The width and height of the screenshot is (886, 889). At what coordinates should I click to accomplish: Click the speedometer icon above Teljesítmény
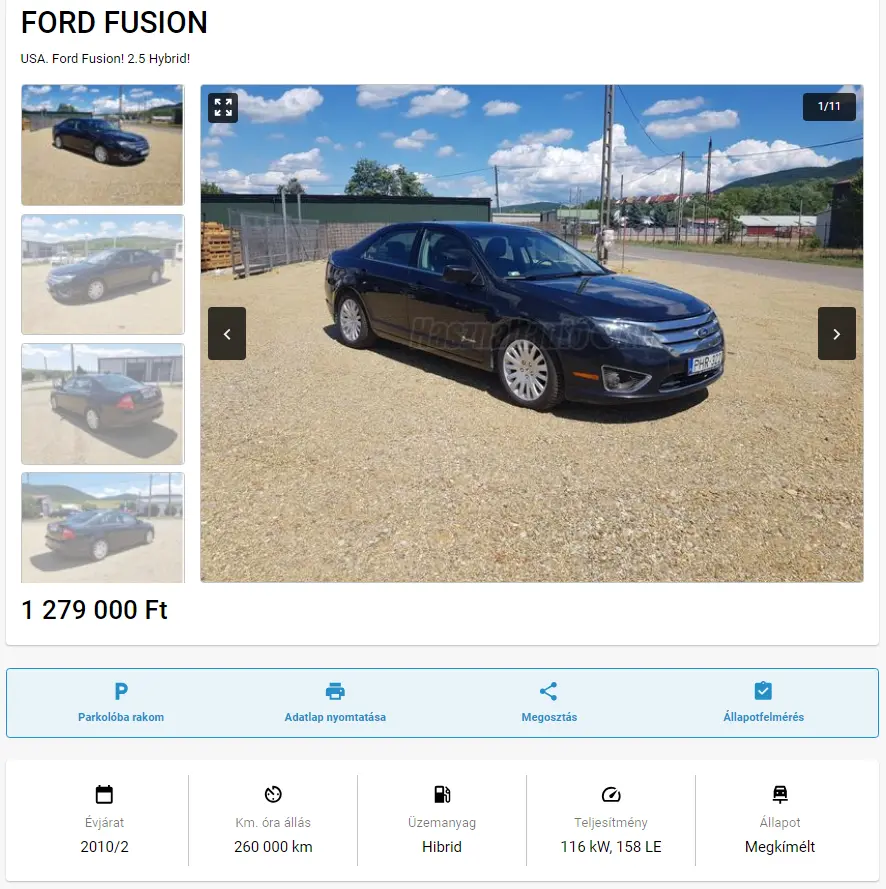click(x=611, y=794)
